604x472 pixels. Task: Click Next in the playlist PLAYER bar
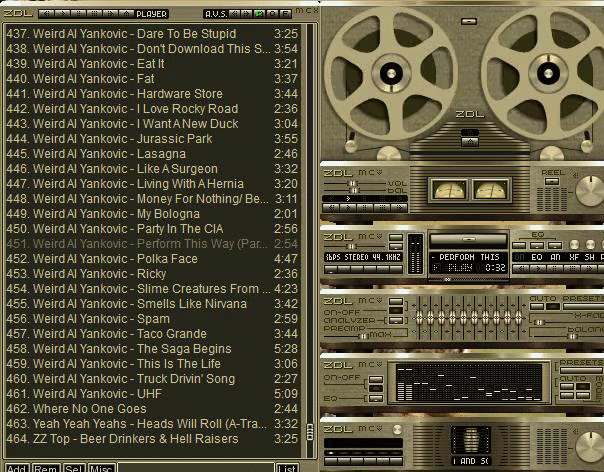click(x=111, y=14)
